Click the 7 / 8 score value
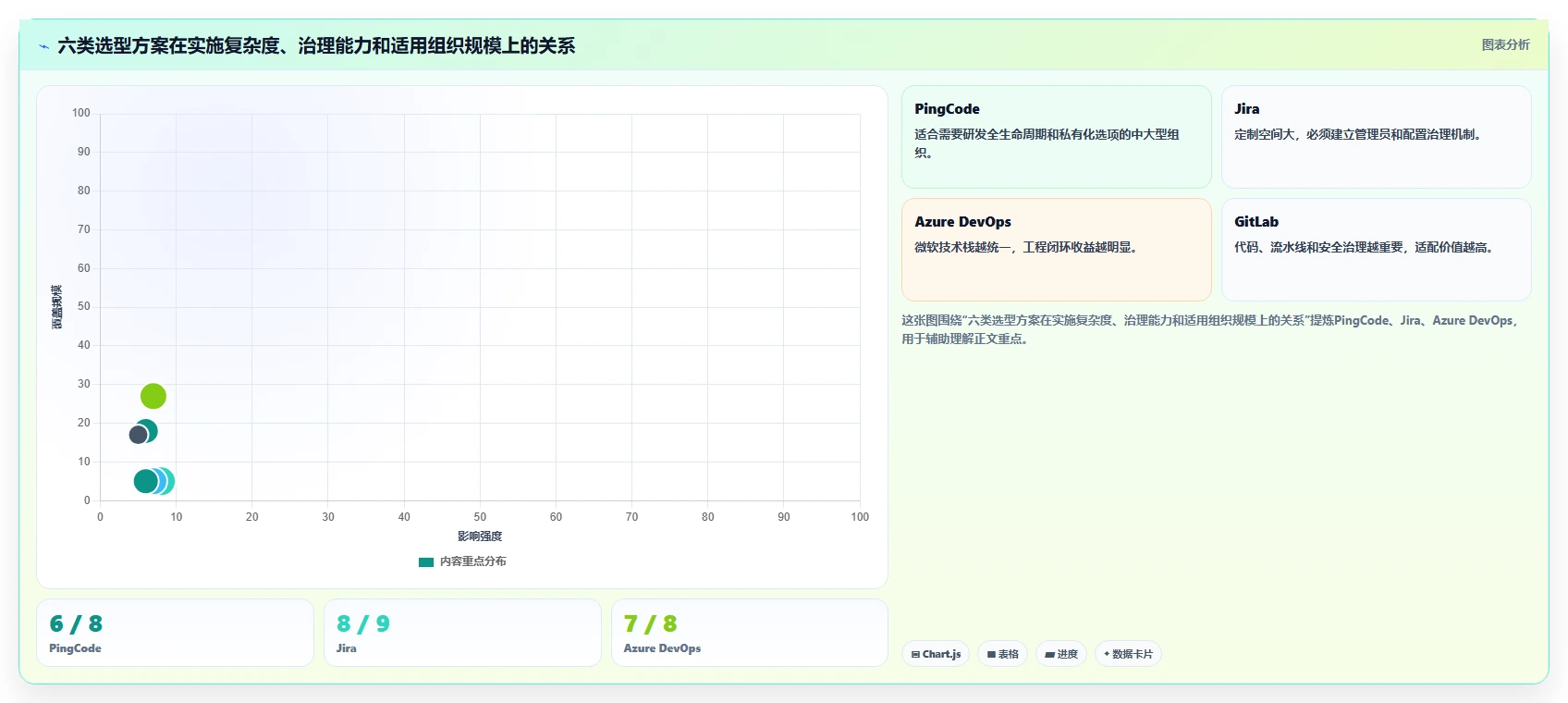Viewport: 1568px width, 703px height. pos(651,623)
